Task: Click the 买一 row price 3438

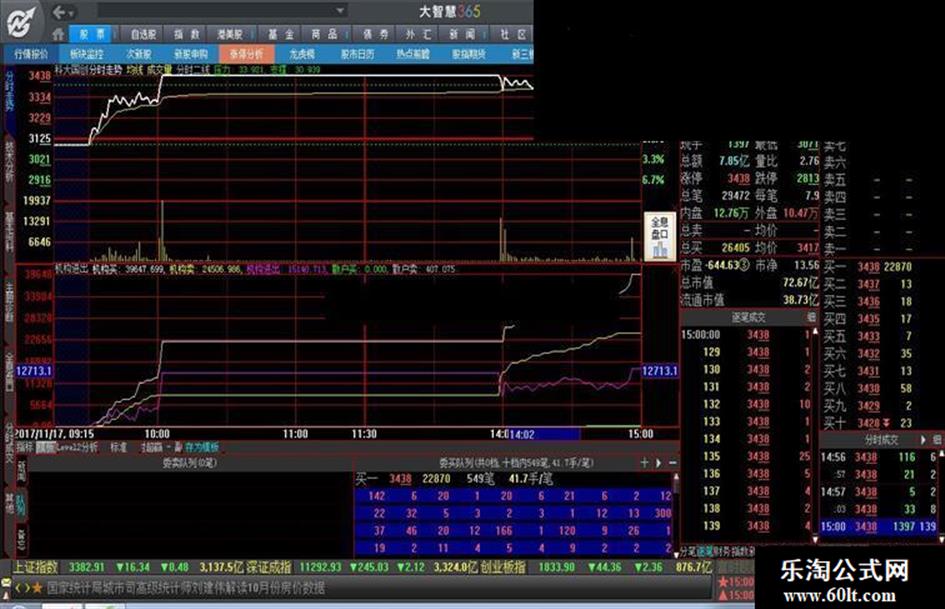Action: 868,267
